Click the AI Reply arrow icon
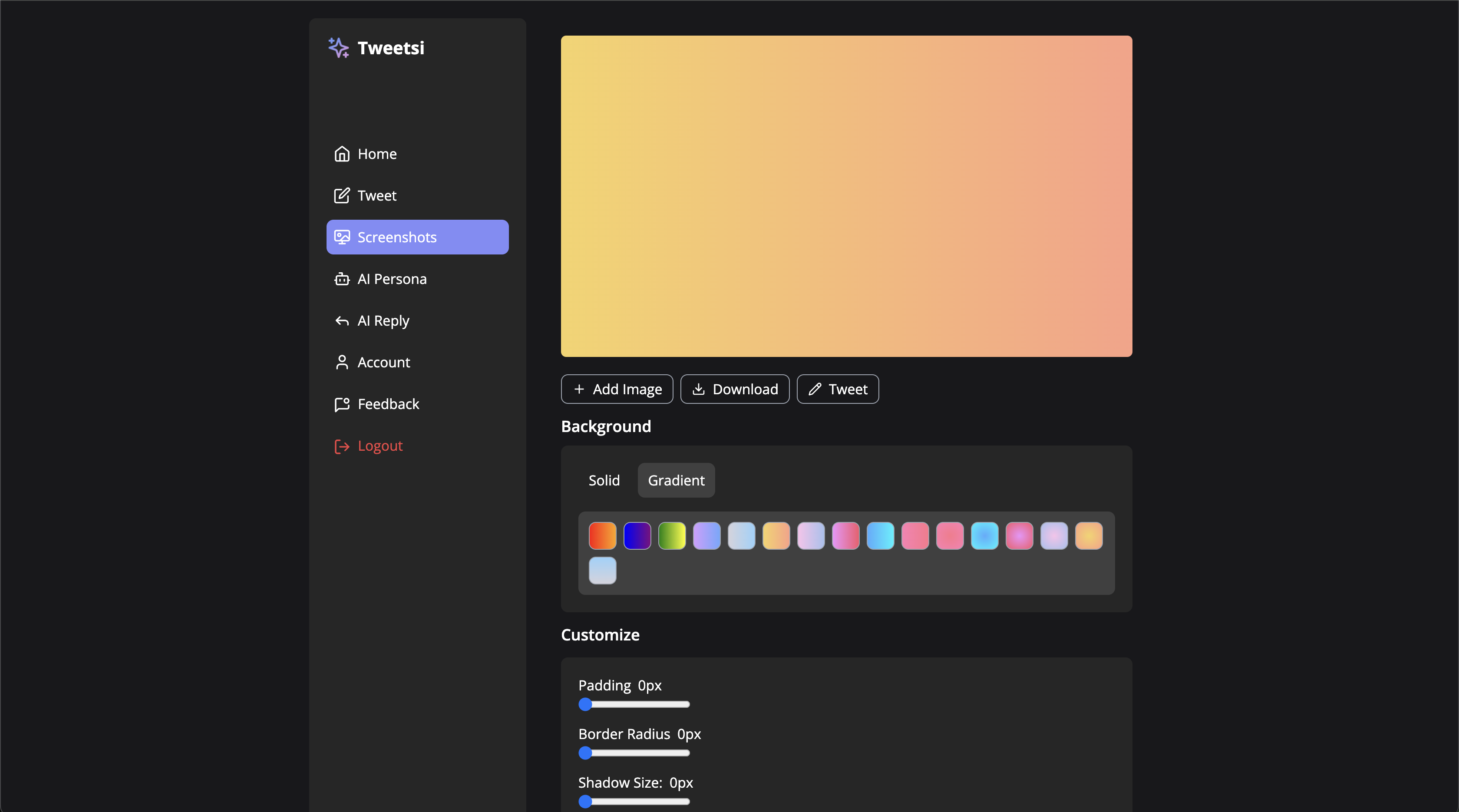 (x=342, y=321)
